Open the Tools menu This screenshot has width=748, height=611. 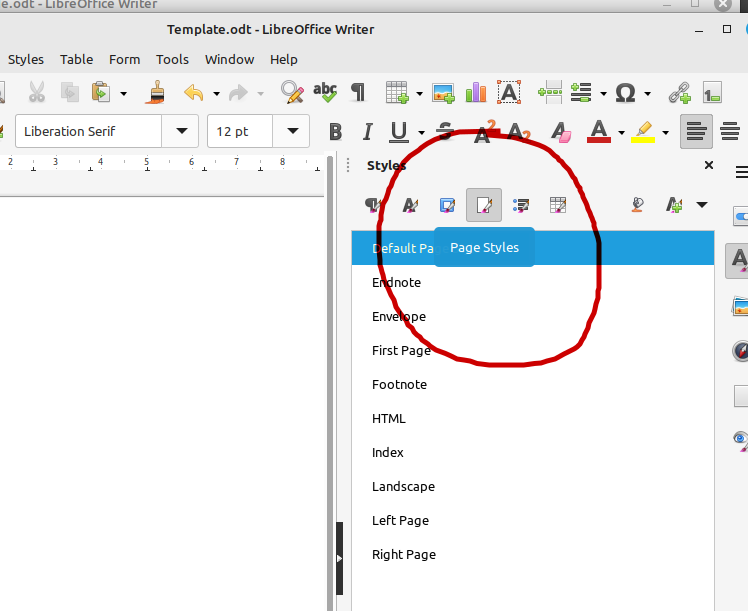pyautogui.click(x=172, y=60)
